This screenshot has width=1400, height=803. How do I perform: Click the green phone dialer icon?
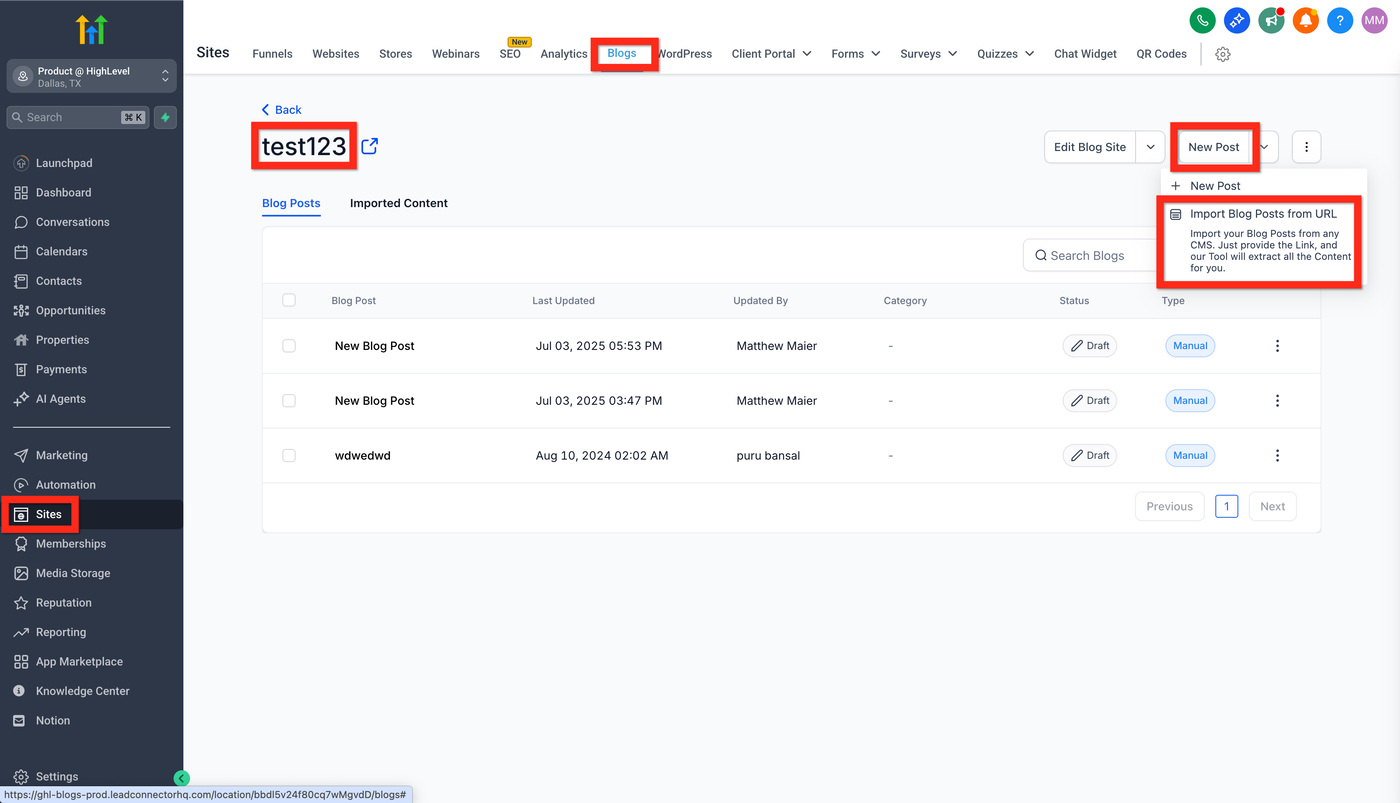point(1202,20)
